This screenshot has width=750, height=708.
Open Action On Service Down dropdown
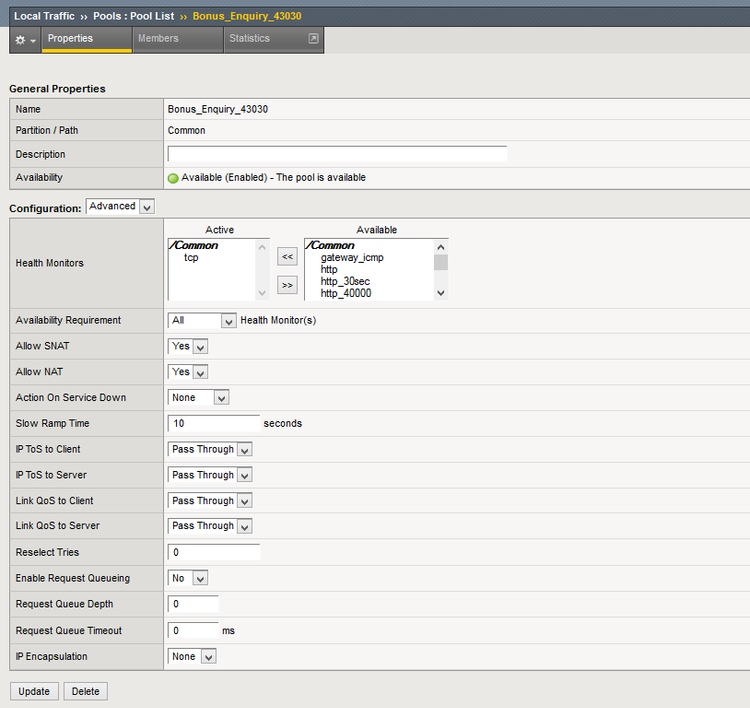point(199,397)
